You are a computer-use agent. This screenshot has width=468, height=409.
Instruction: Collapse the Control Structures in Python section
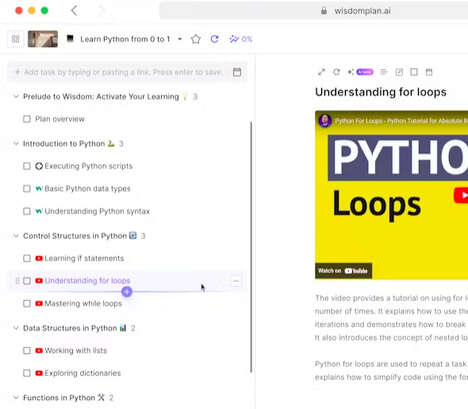[16, 236]
